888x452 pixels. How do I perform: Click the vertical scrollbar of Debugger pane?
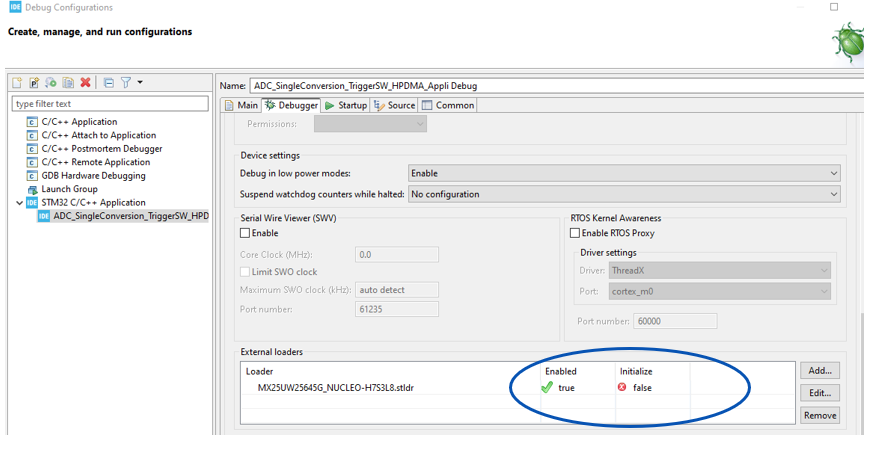click(x=863, y=374)
